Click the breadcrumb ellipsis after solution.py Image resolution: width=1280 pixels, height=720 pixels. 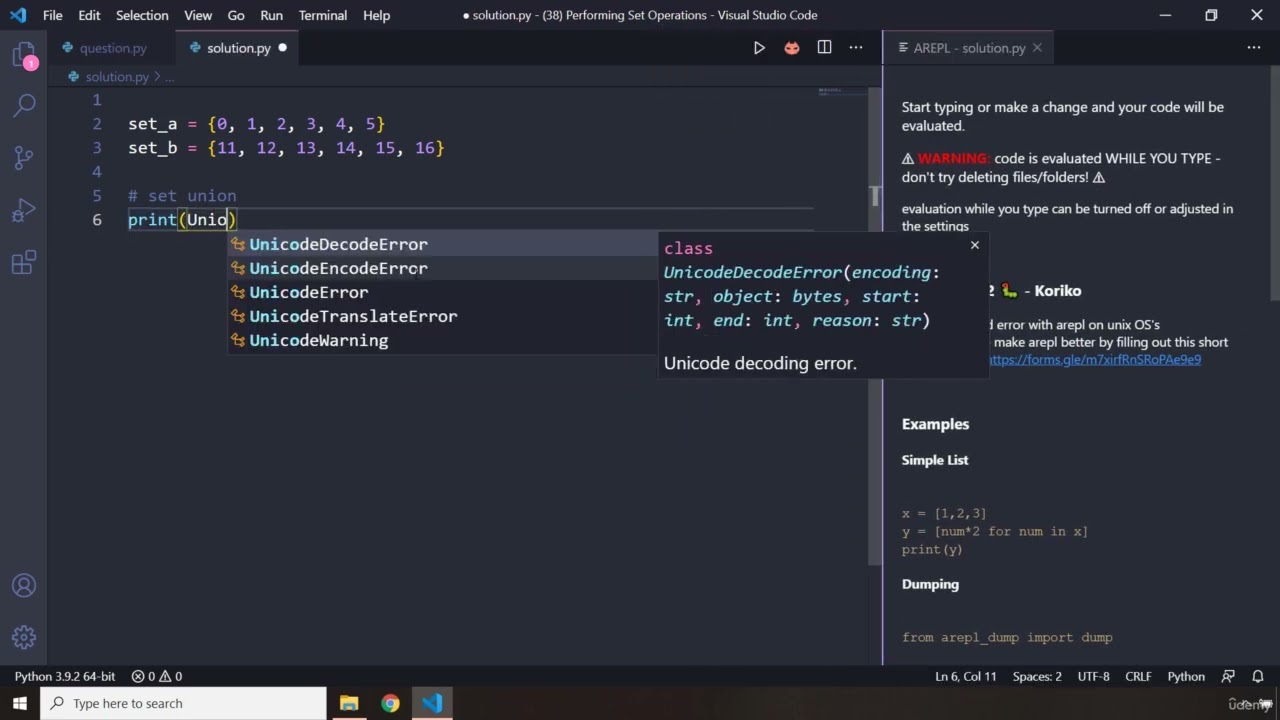(170, 76)
